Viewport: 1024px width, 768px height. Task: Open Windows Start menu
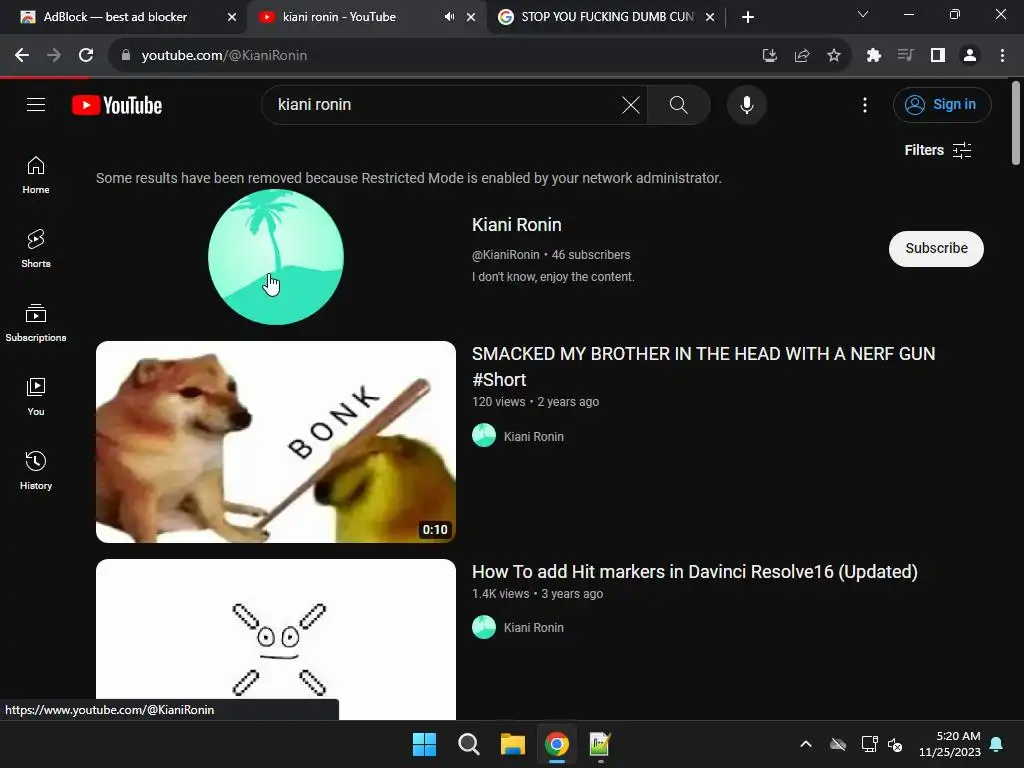tap(424, 744)
